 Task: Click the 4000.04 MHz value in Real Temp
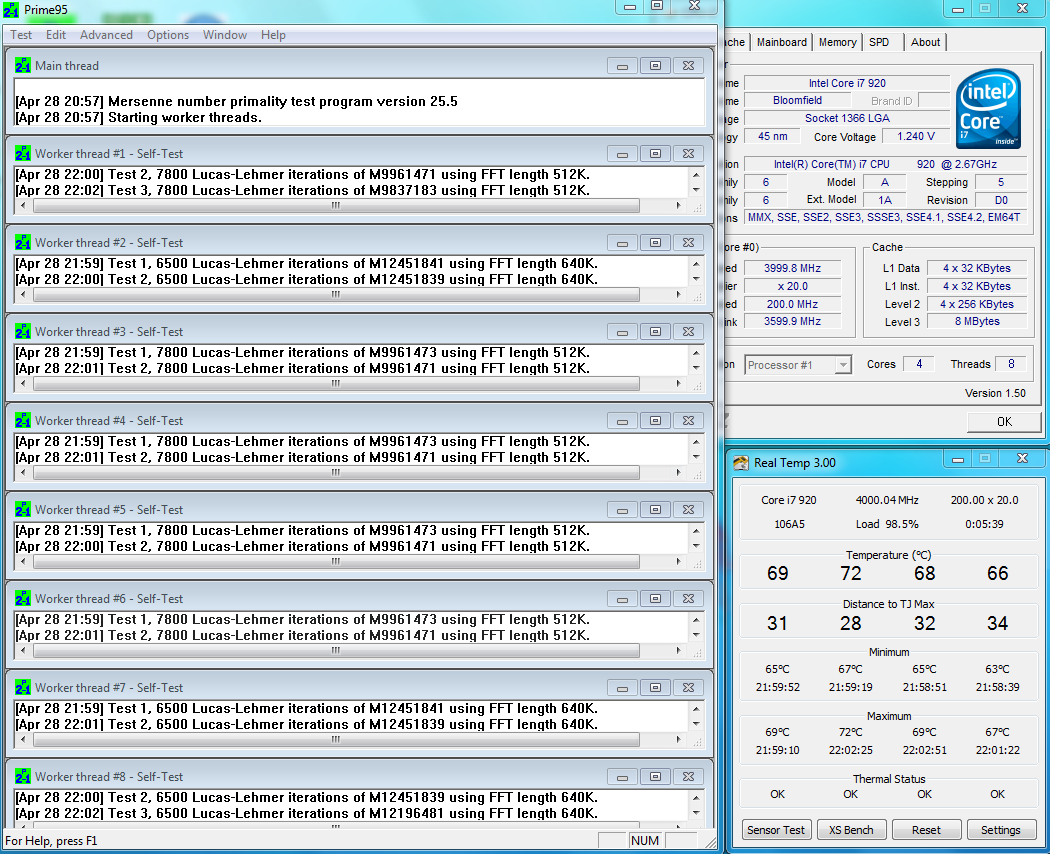pos(887,500)
